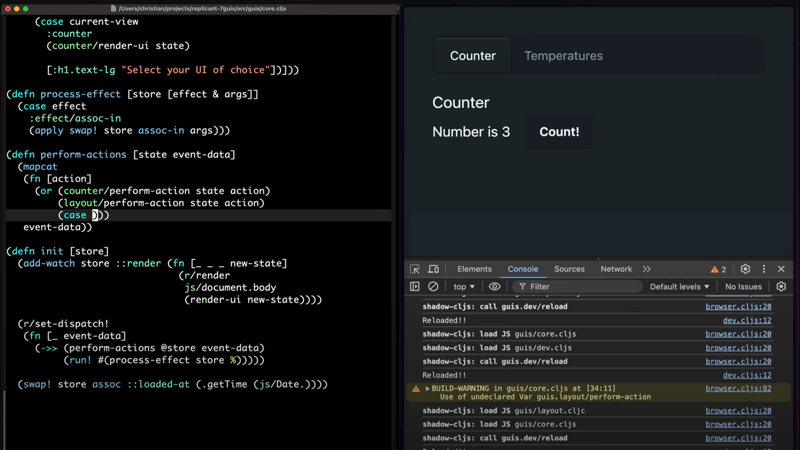Expand the BUILD-WARNING message triangle

point(427,389)
